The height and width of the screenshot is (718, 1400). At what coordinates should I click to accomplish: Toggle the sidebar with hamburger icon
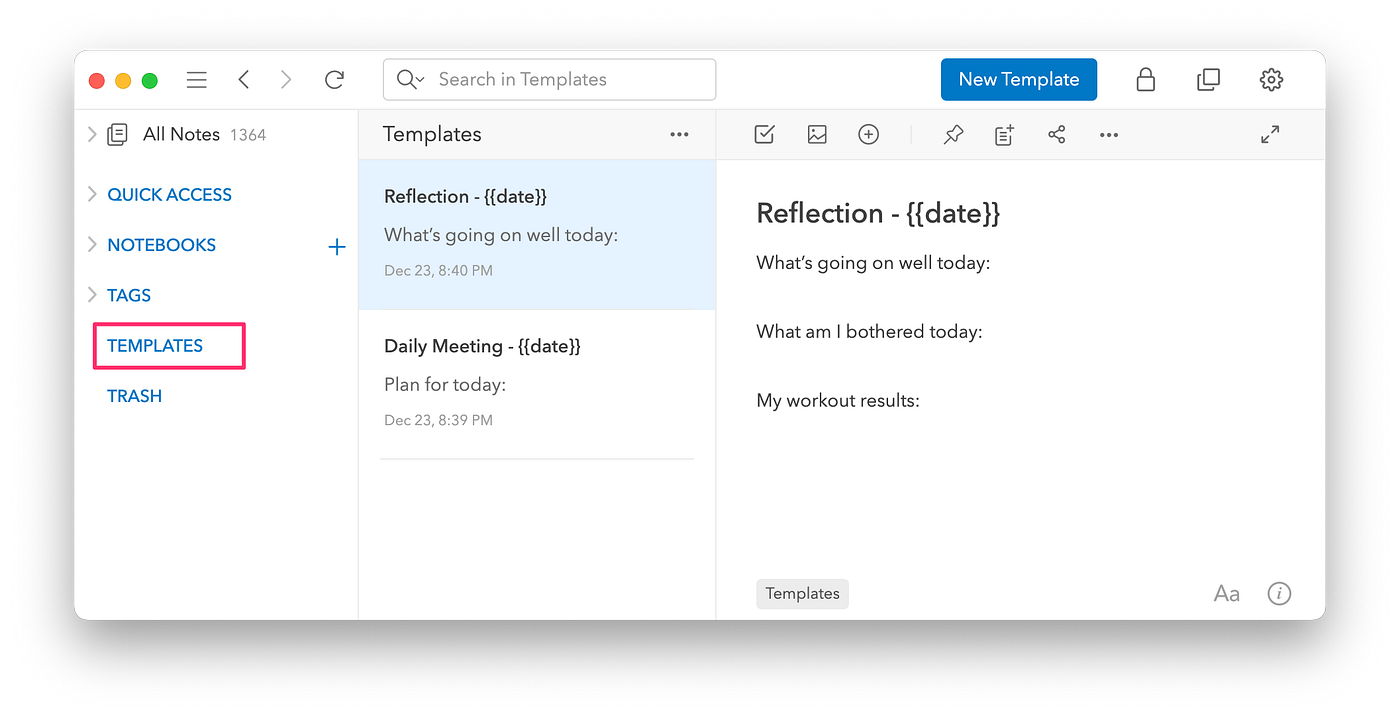(x=197, y=80)
